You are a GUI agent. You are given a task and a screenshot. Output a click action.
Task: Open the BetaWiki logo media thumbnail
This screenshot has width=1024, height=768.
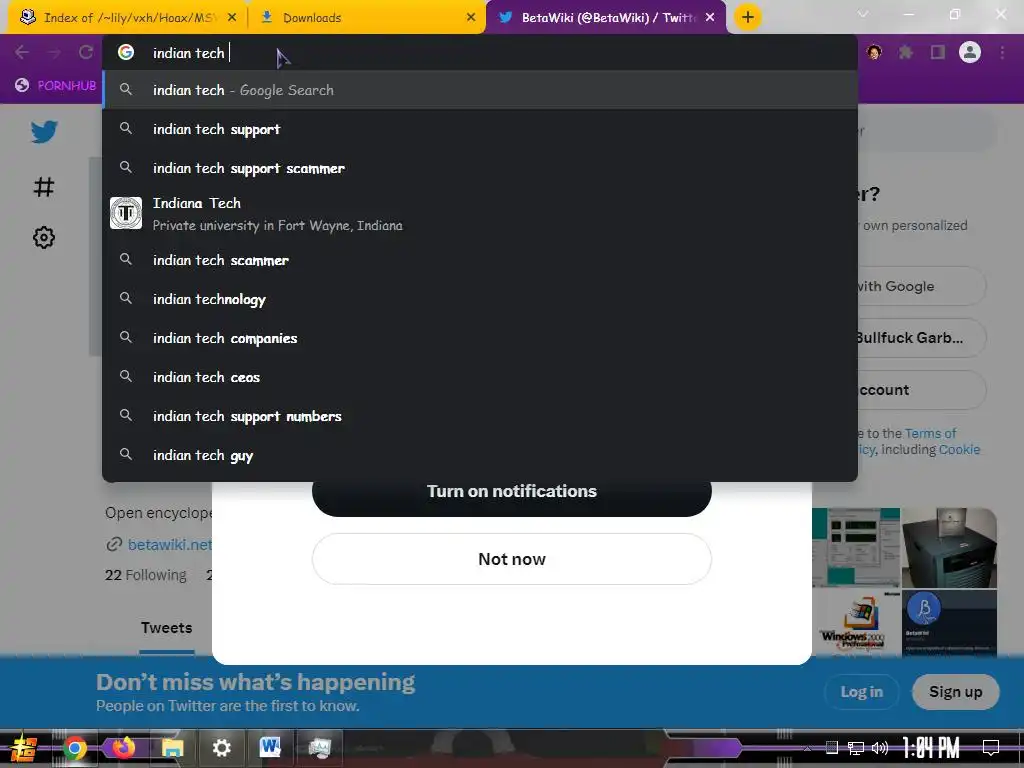pyautogui.click(x=949, y=622)
